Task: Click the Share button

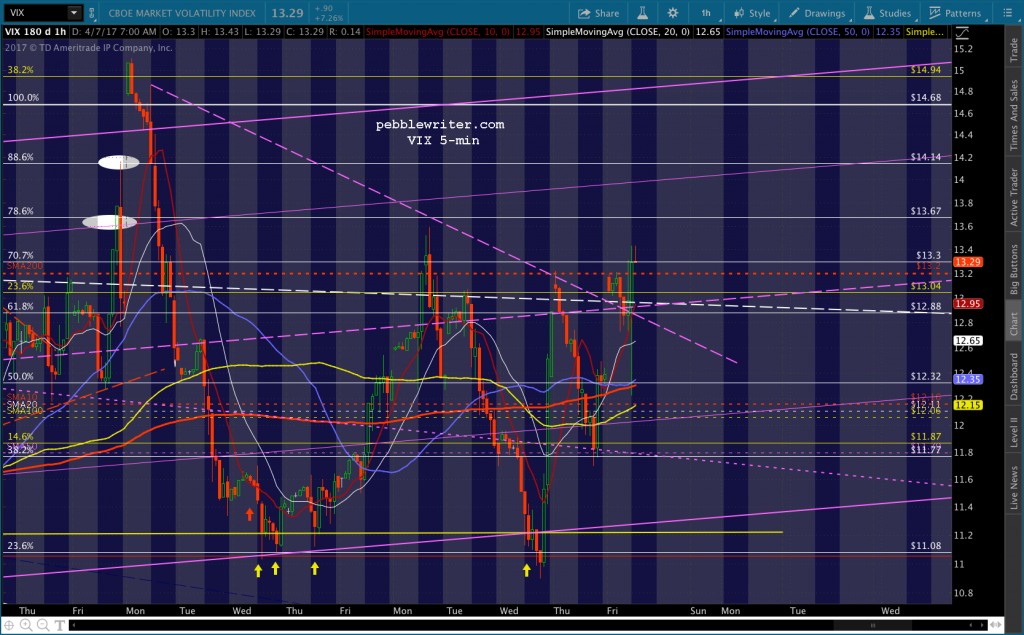Action: 598,13
